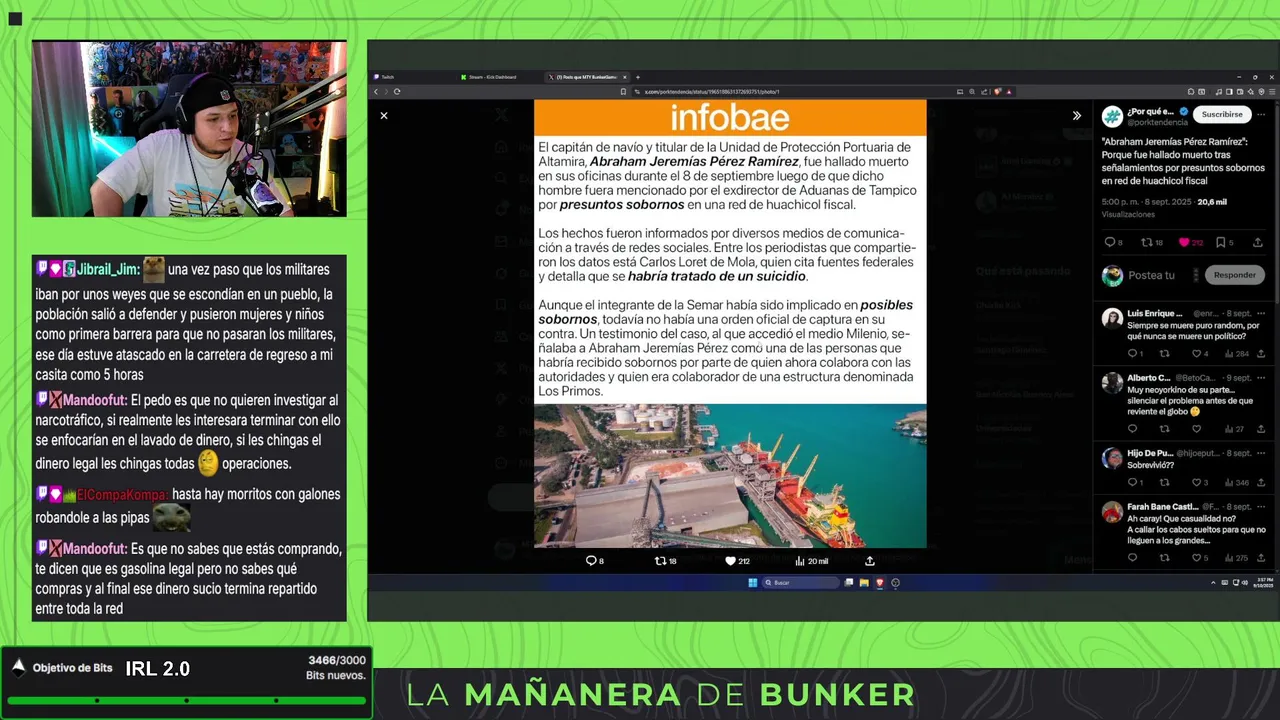Collapse the side panel with the double-chevron icon
Screen dimensions: 1280x720
click(x=1077, y=116)
